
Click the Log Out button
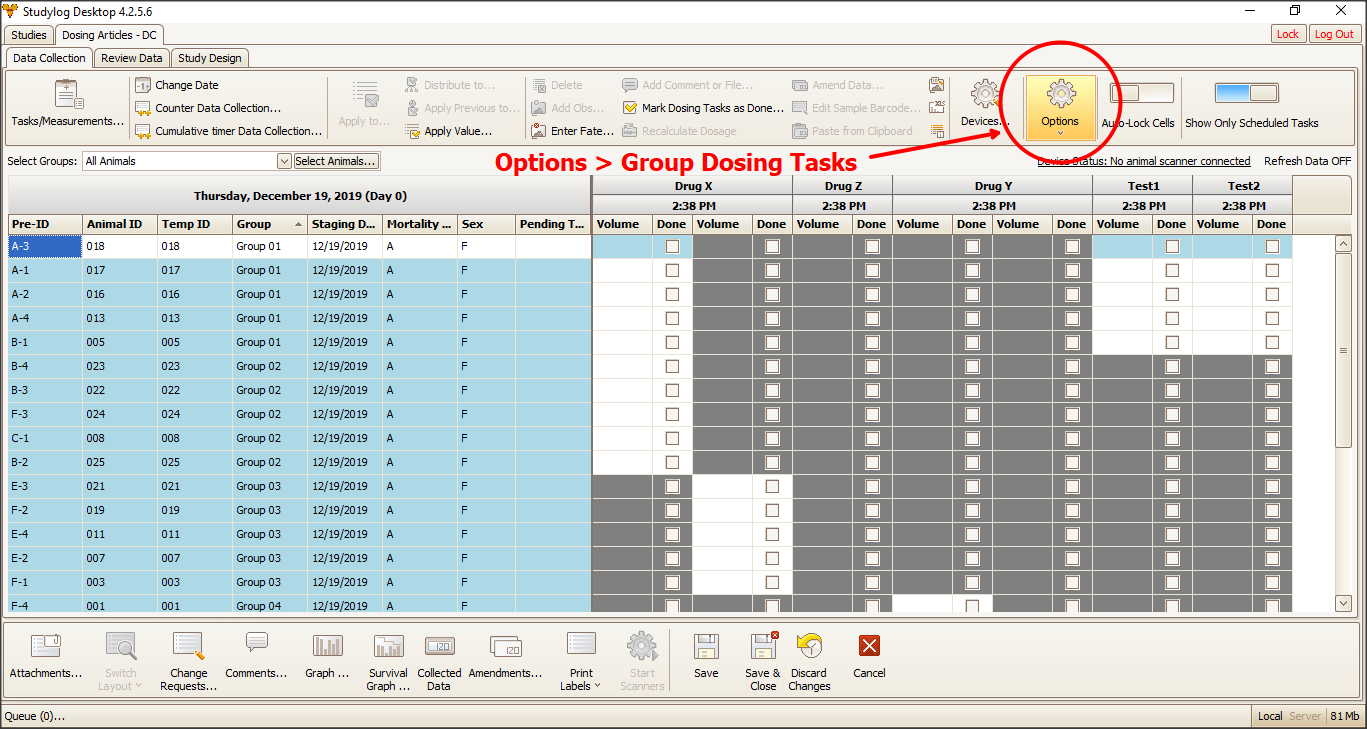pyautogui.click(x=1334, y=34)
